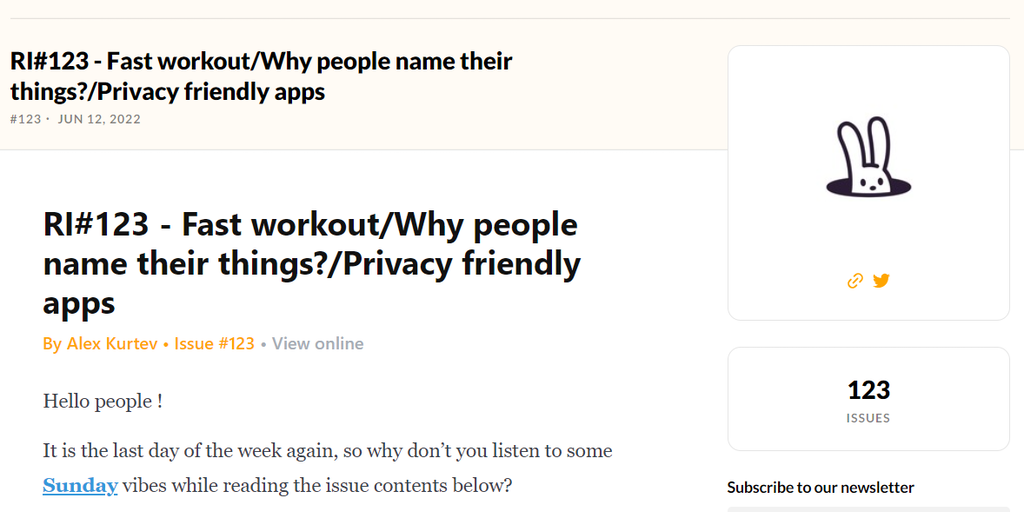Click the orange Issue #123 link
Viewport: 1024px width, 512px height.
pyautogui.click(x=214, y=344)
